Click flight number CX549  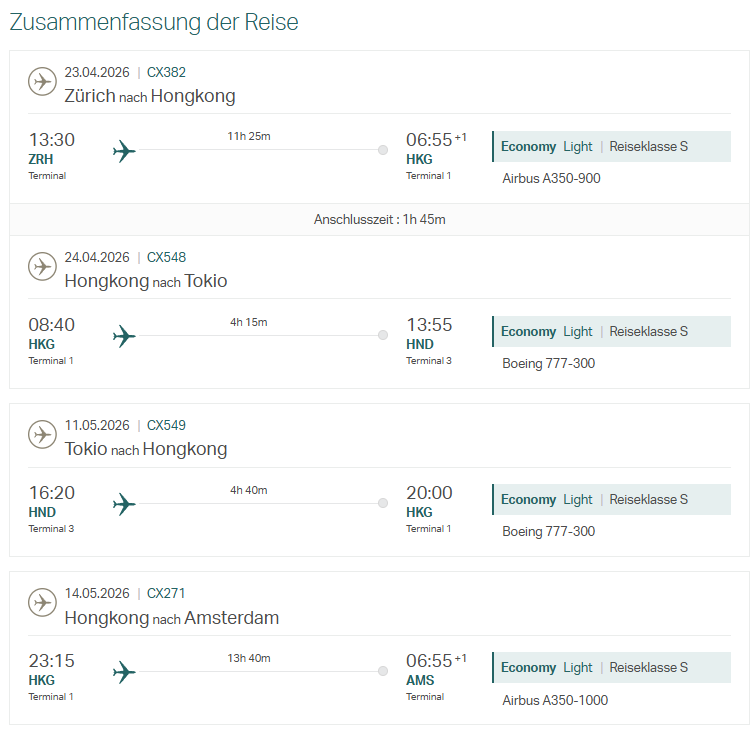[166, 425]
